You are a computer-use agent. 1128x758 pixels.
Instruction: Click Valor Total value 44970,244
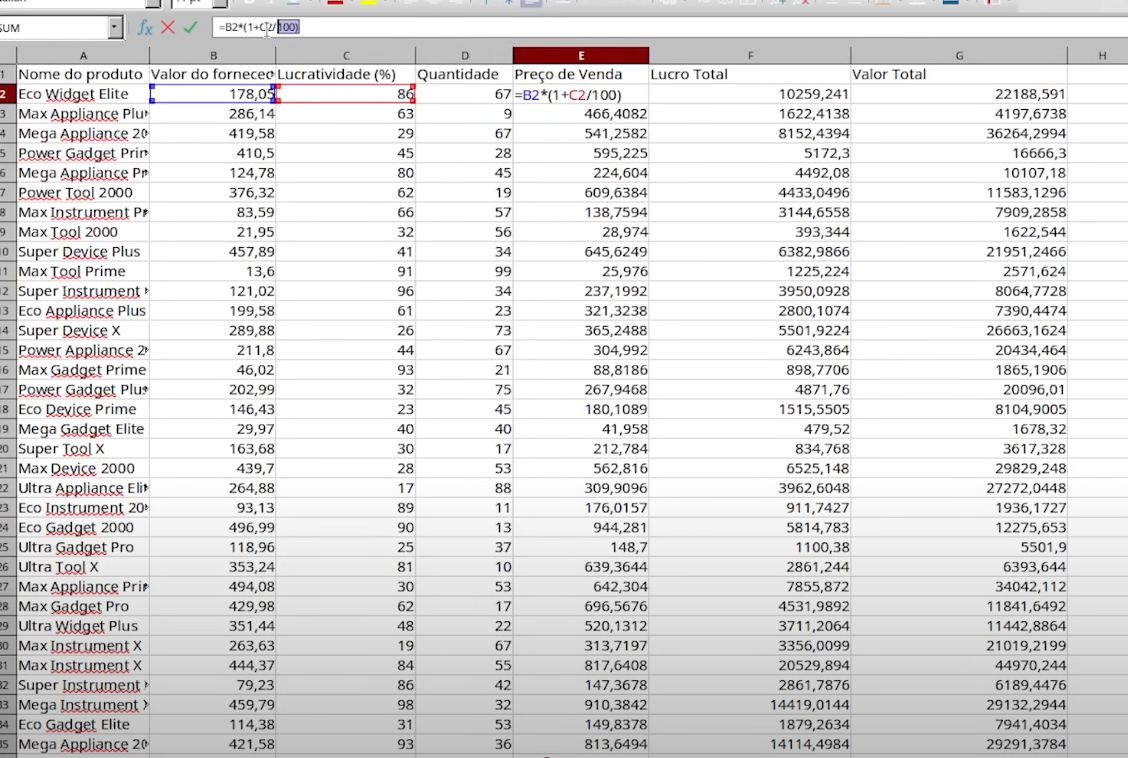click(959, 665)
